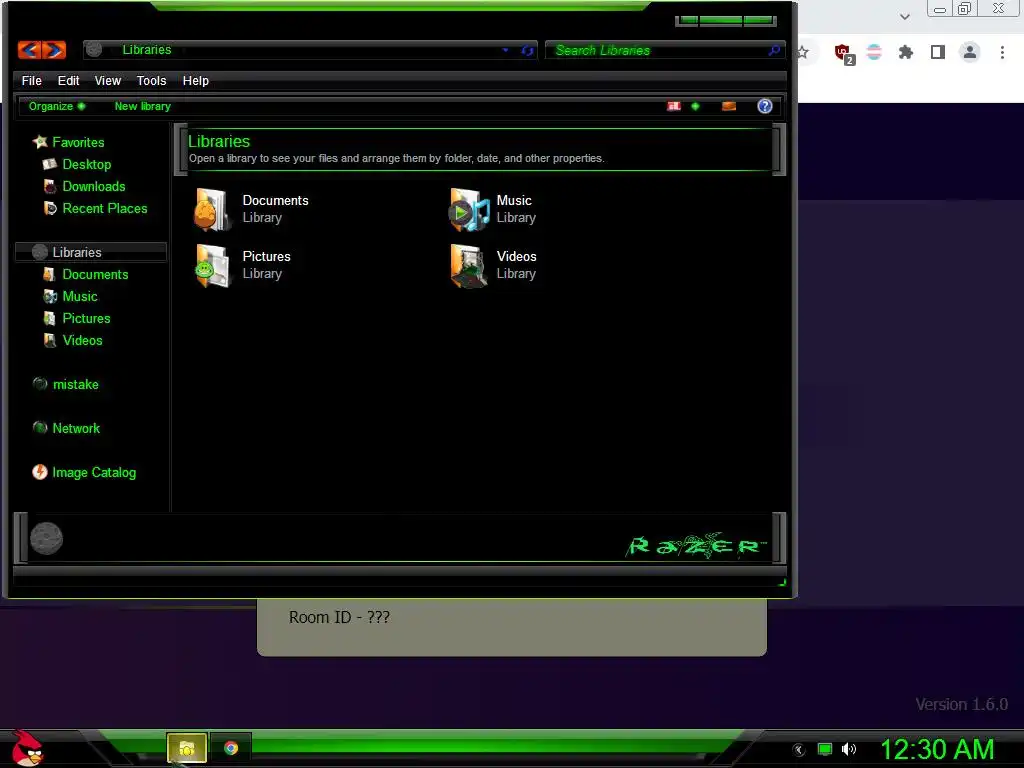The width and height of the screenshot is (1024, 768).
Task: Open the Edit menu
Action: 68,80
